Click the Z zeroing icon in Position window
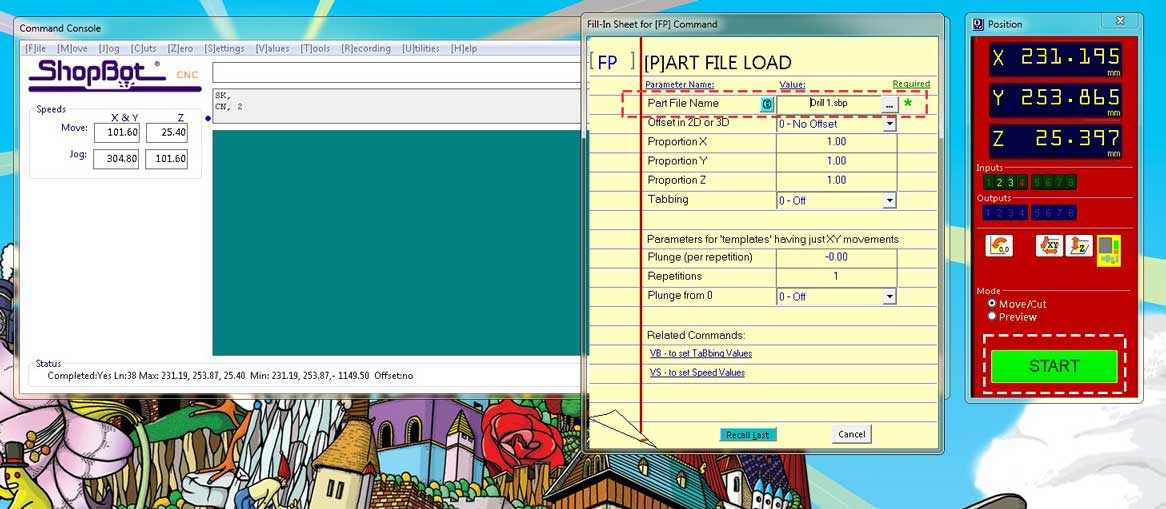This screenshot has width=1166, height=509. pos(1079,246)
